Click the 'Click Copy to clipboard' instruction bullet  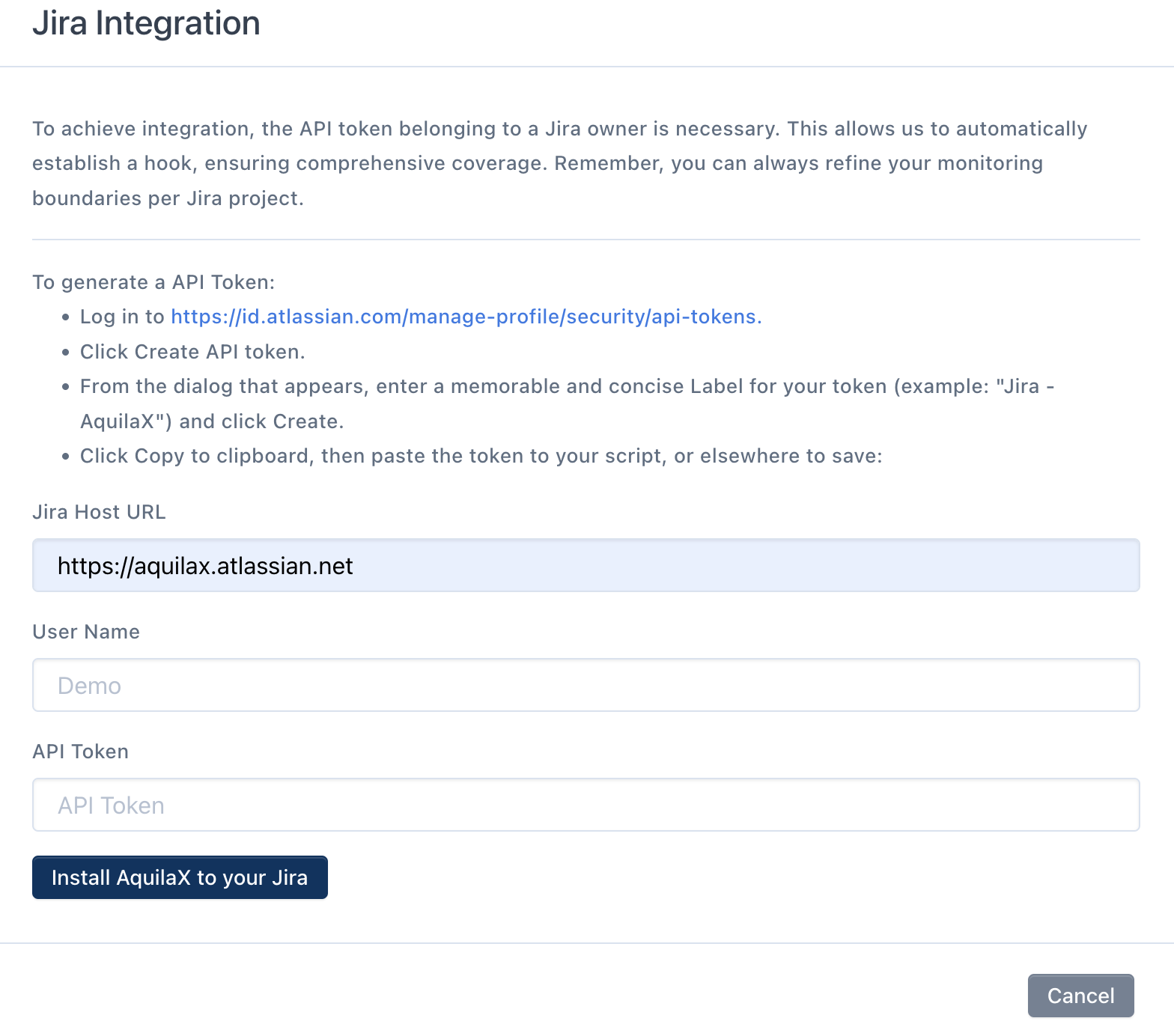point(481,456)
